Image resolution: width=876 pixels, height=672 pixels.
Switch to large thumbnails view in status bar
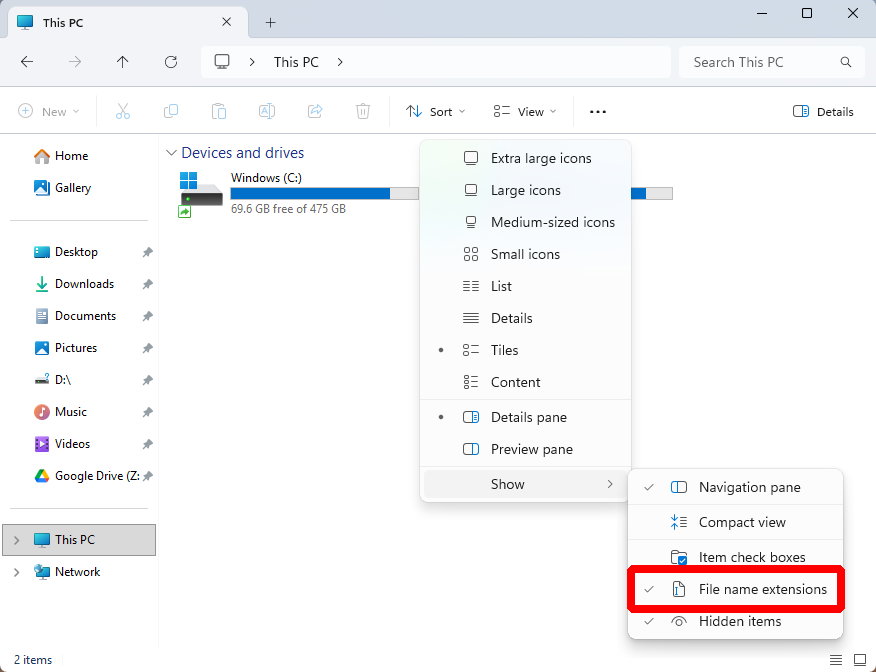[859, 660]
